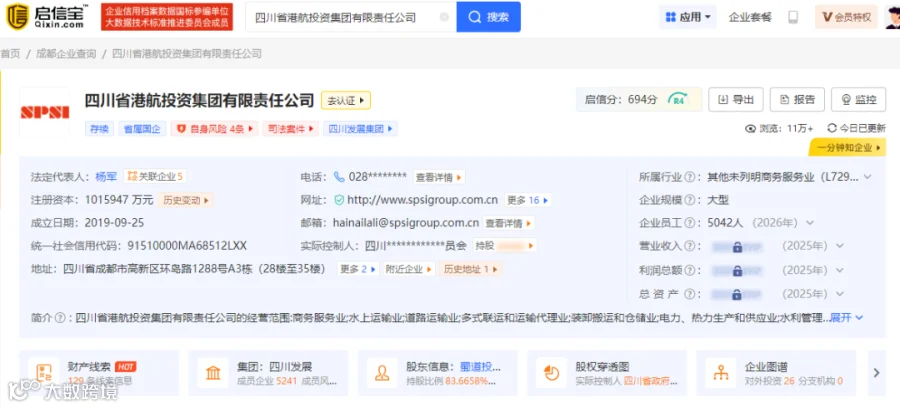Open 会员特权 VIP button
The width and height of the screenshot is (900, 408).
pos(847,17)
